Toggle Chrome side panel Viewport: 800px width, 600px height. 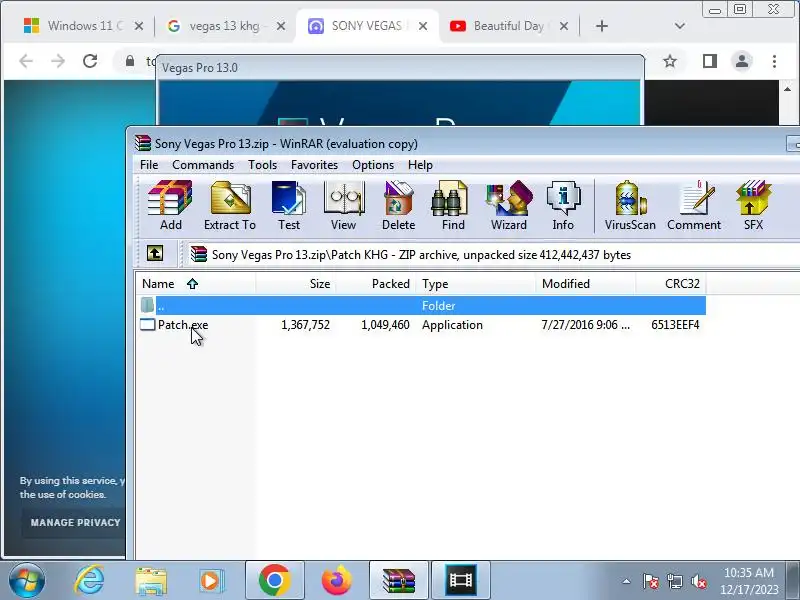(710, 61)
